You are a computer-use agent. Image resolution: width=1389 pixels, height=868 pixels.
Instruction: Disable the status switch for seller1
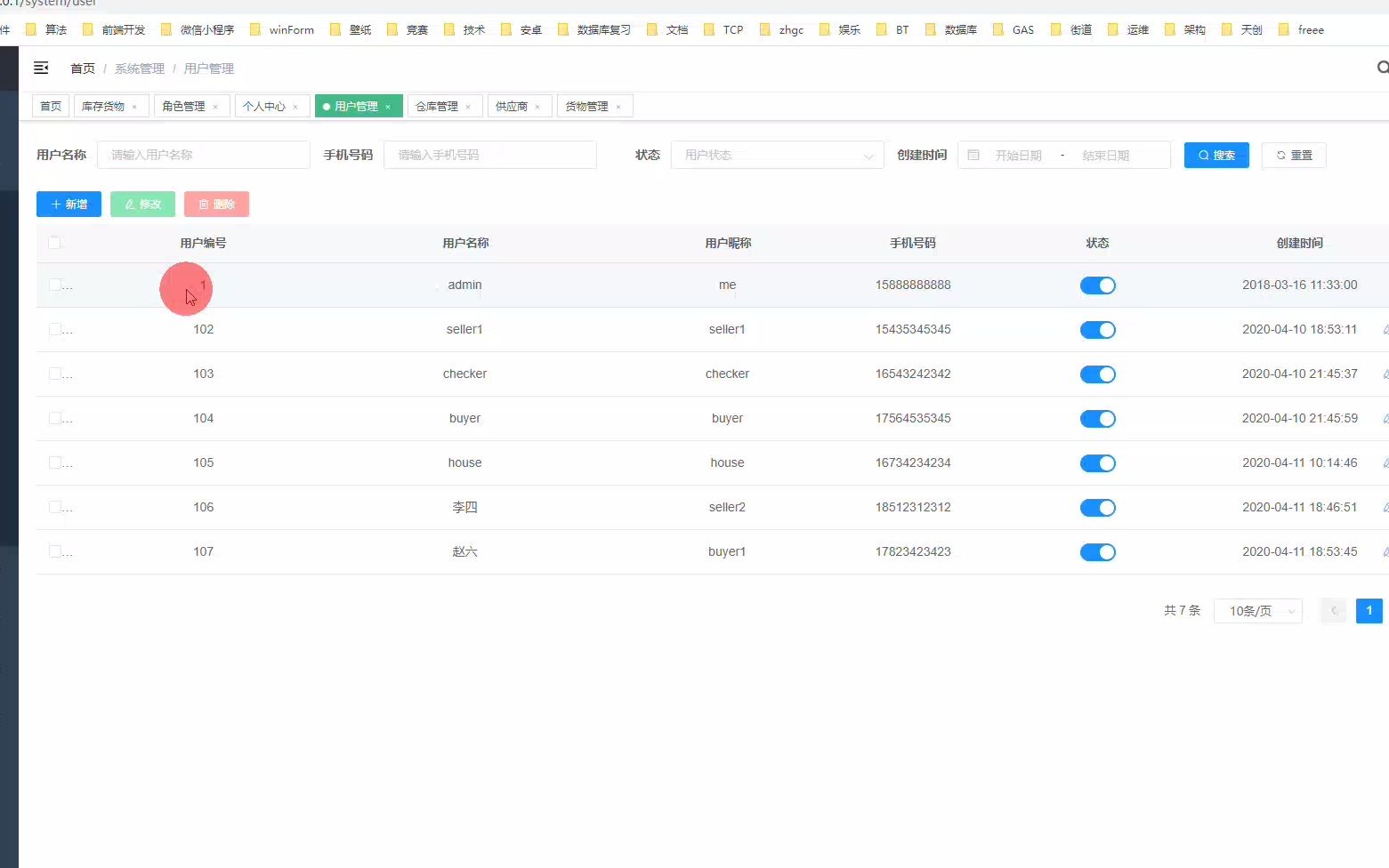[x=1097, y=330]
